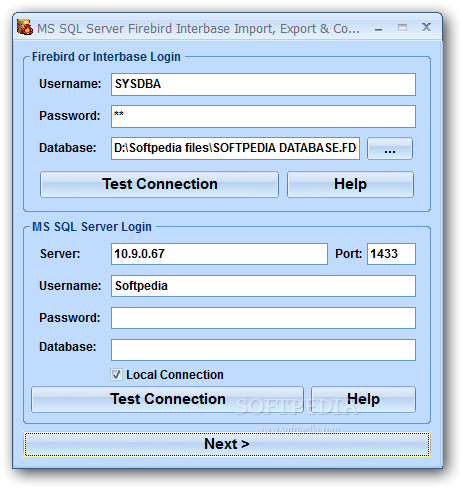This screenshot has width=463, height=489.
Task: Focus the empty SQL Server Password field
Action: (263, 318)
